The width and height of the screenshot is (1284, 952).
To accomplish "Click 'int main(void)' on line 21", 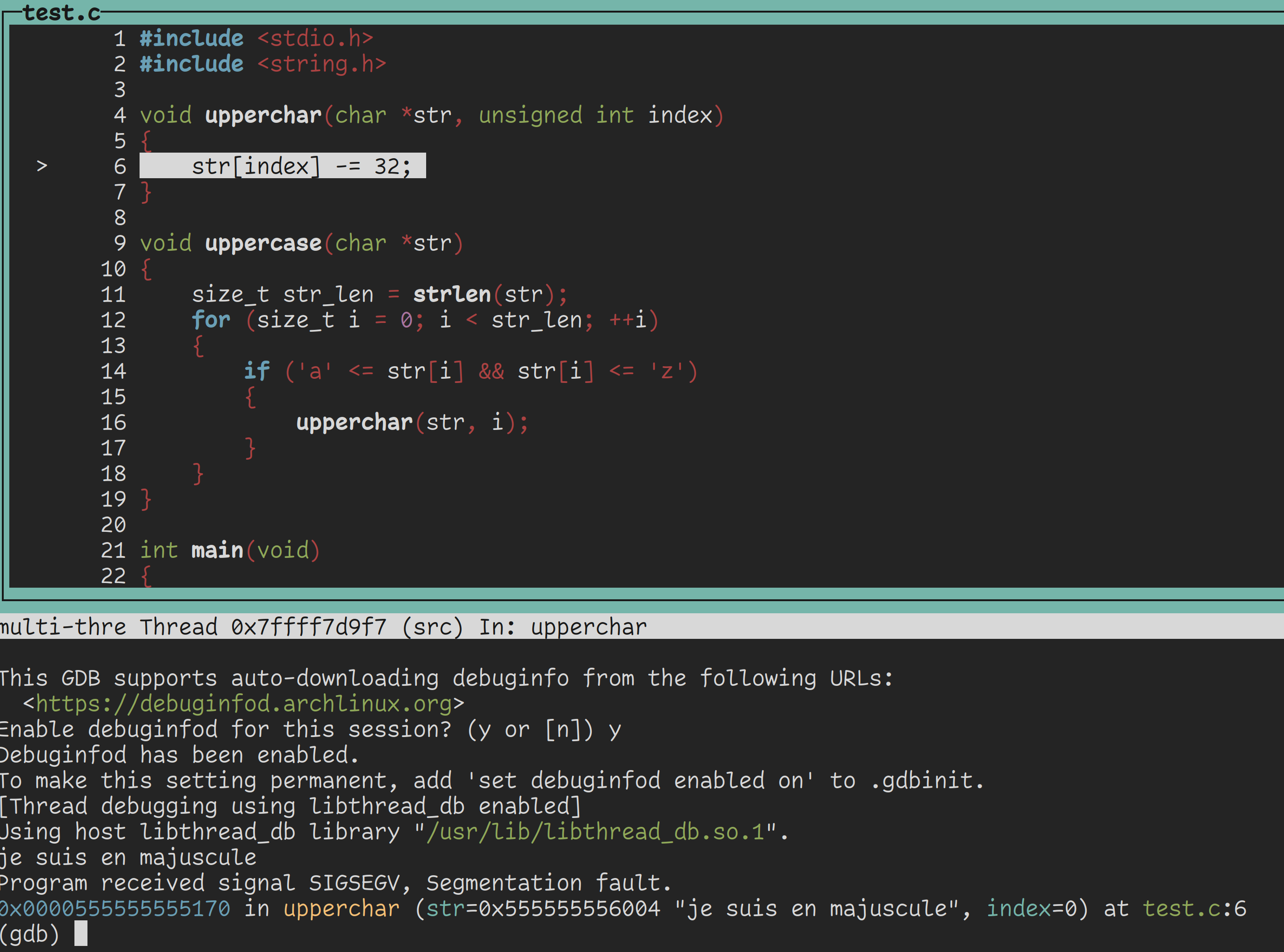I will pyautogui.click(x=230, y=550).
